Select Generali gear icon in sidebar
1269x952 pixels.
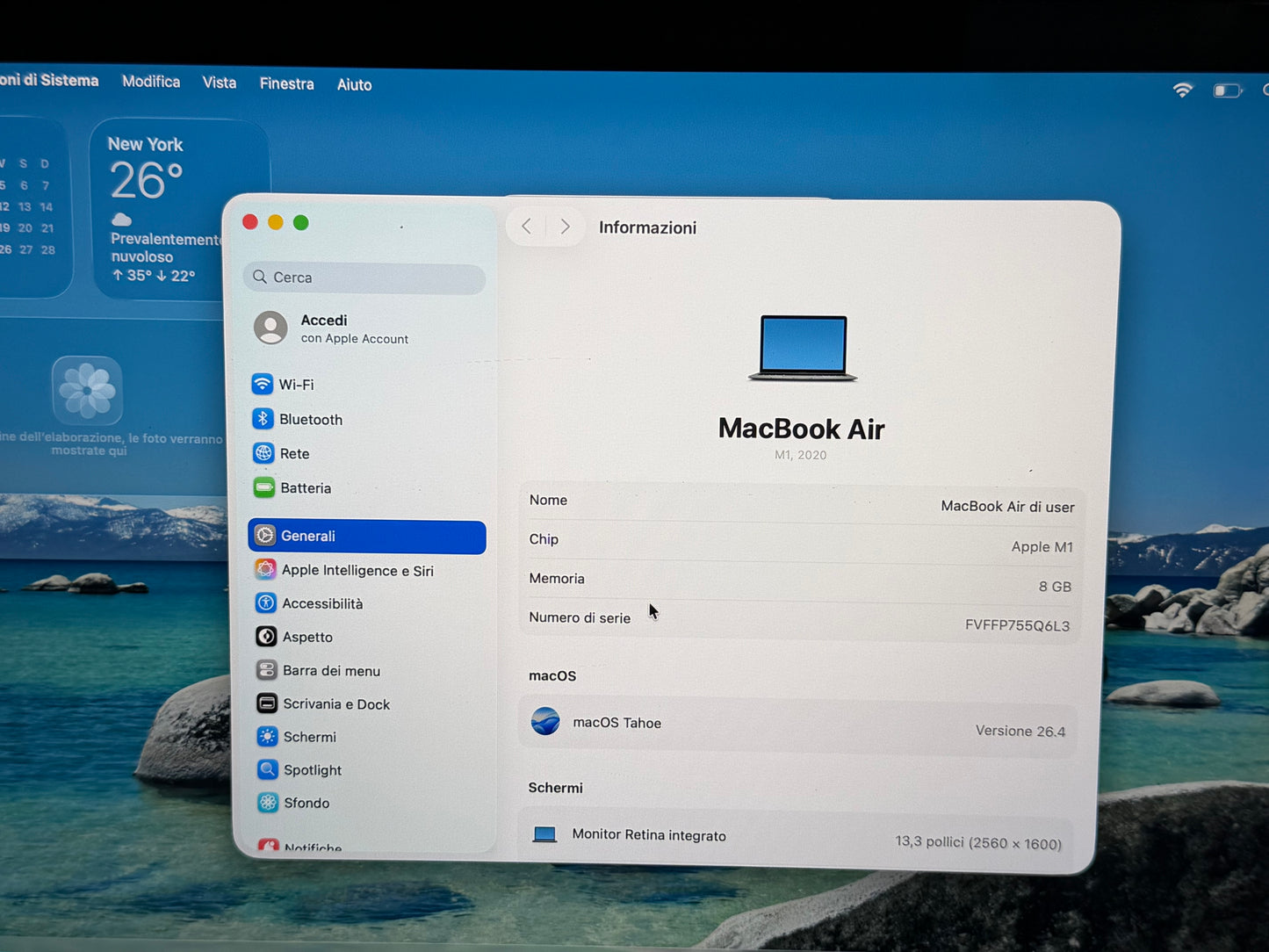coord(265,535)
